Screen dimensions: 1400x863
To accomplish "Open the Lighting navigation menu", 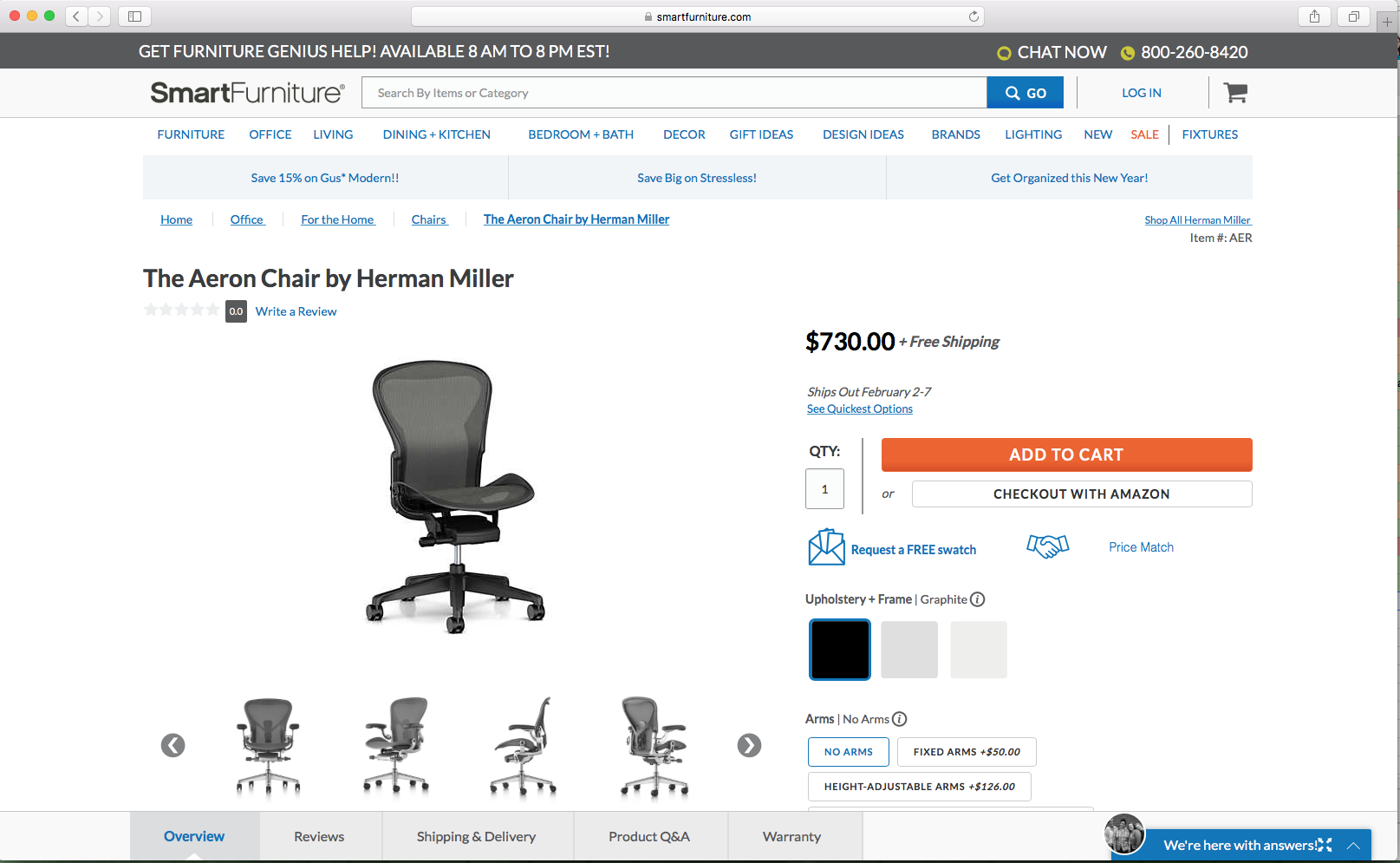I will click(x=1033, y=134).
